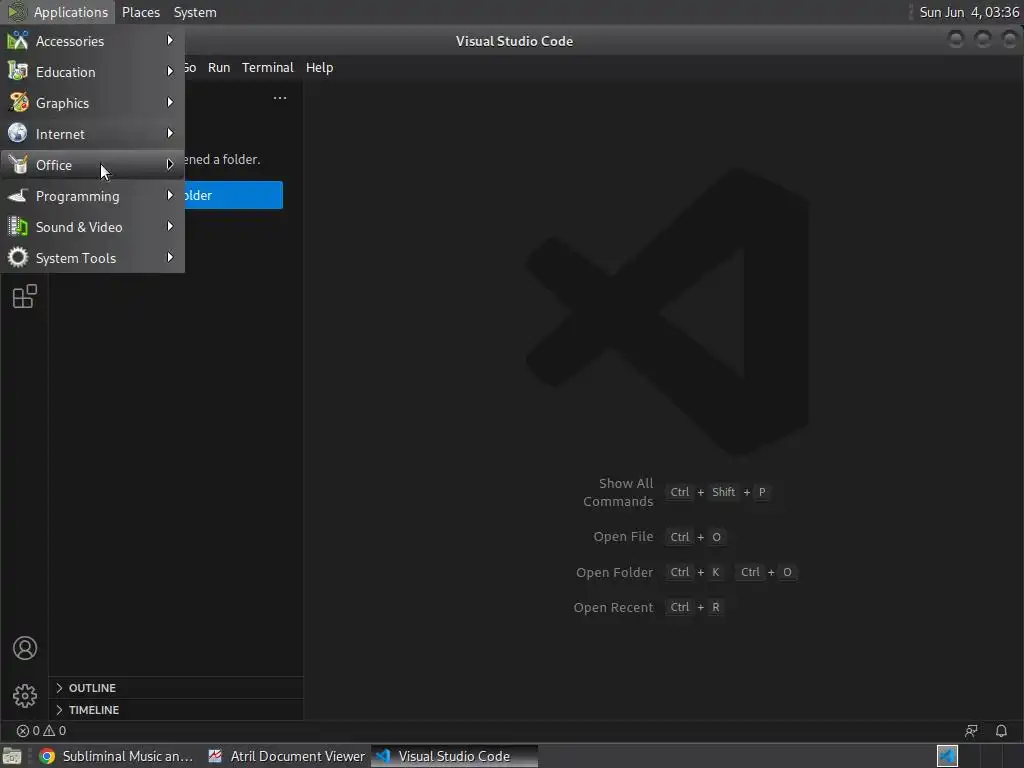
Task: Click the date and time clock
Action: 969,12
